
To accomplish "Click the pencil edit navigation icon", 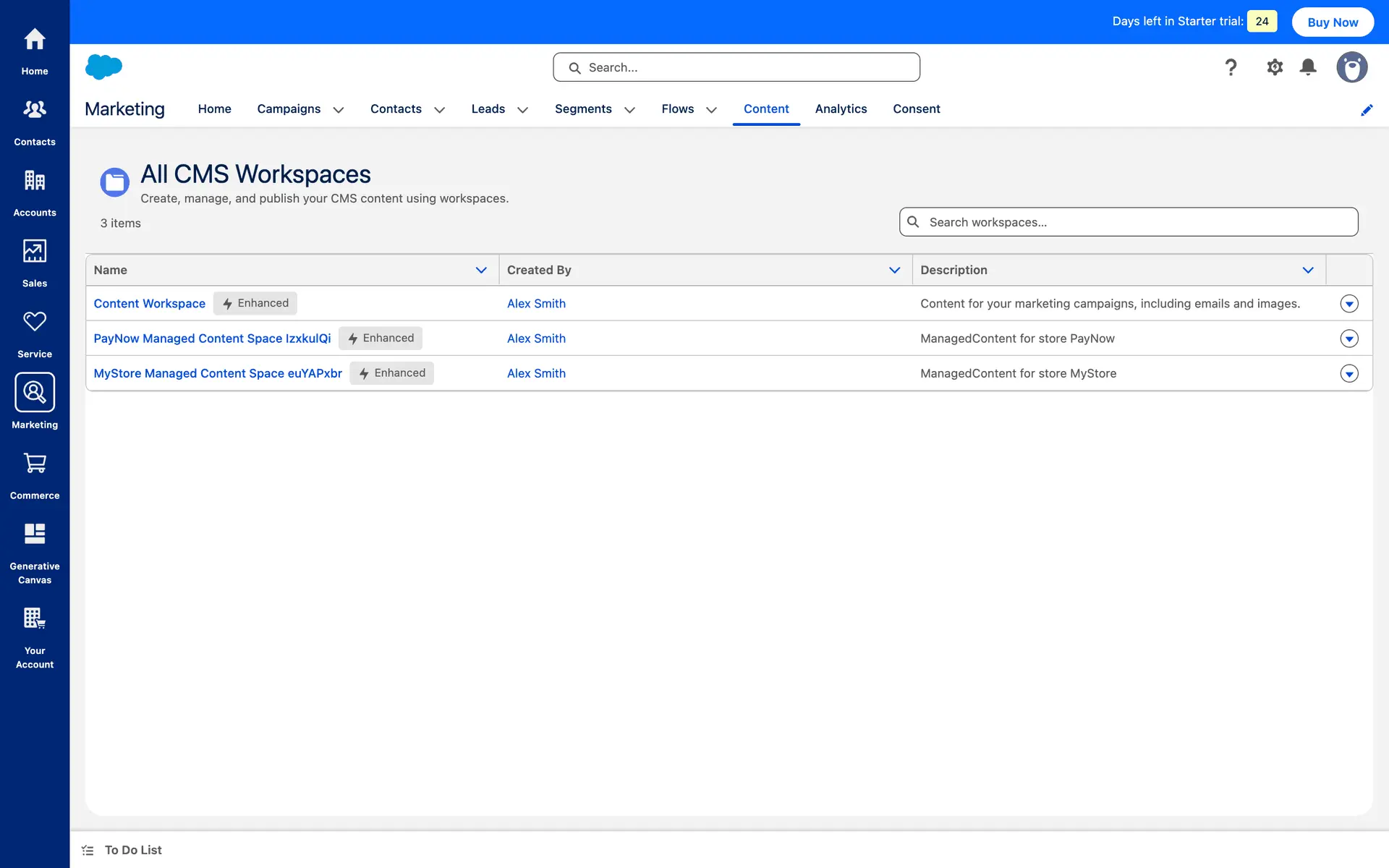I will click(x=1367, y=110).
